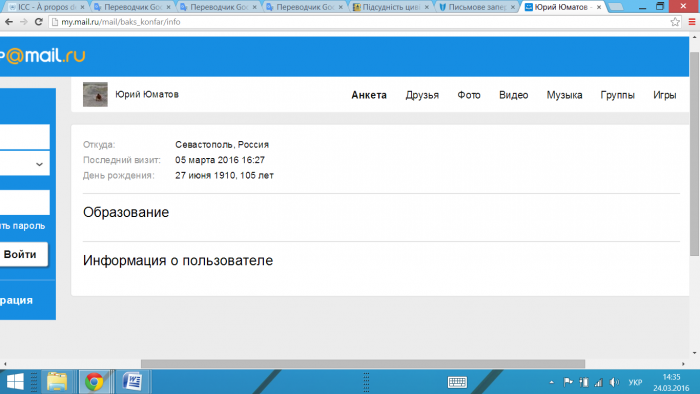Click the browser forward arrow
The width and height of the screenshot is (700, 394).
coord(24,22)
